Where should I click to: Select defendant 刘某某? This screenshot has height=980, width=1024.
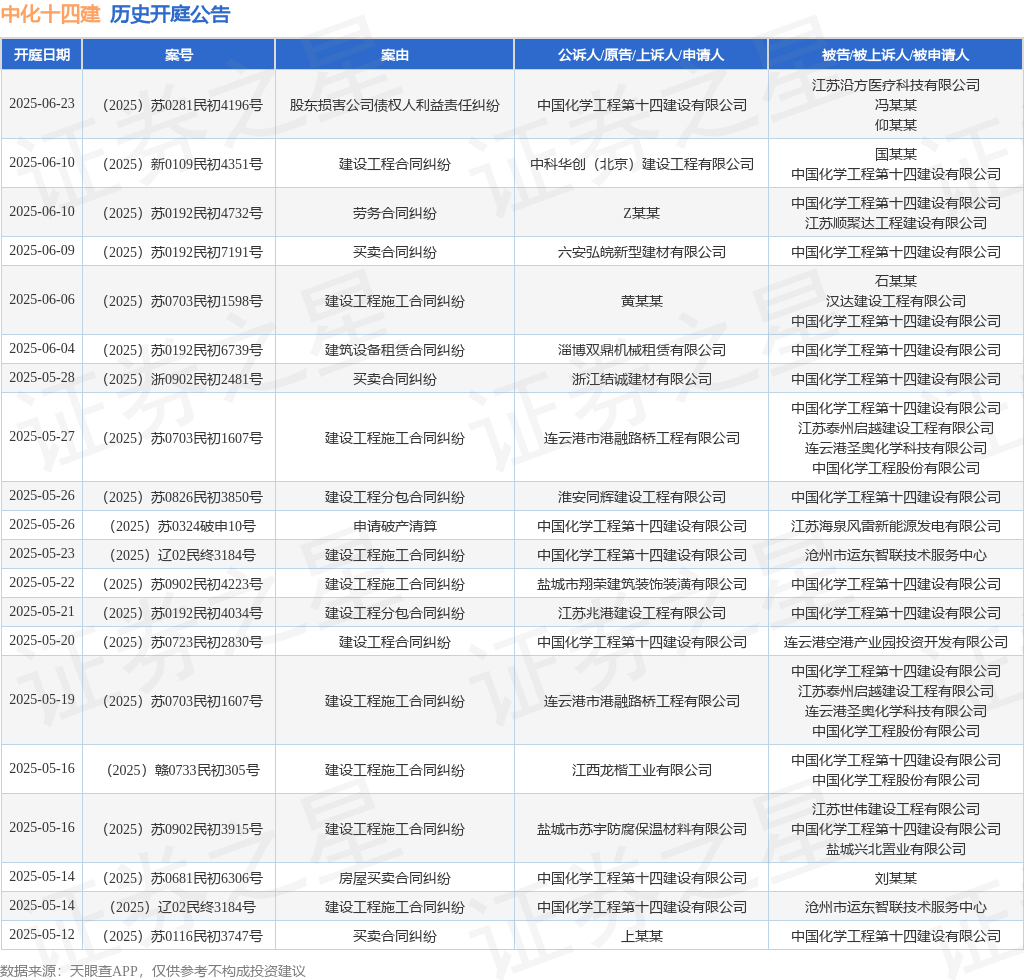click(895, 878)
